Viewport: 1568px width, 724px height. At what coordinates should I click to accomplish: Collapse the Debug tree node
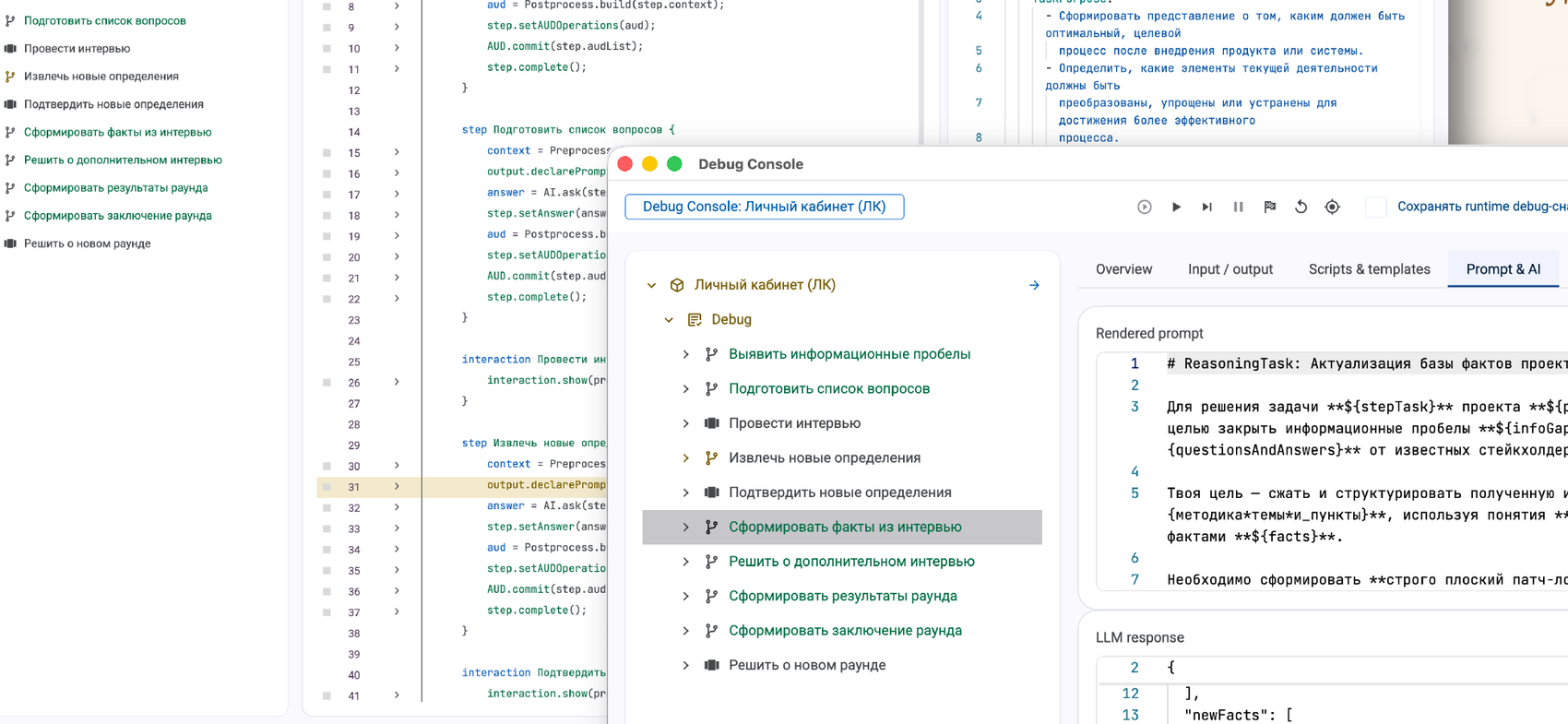pos(669,319)
